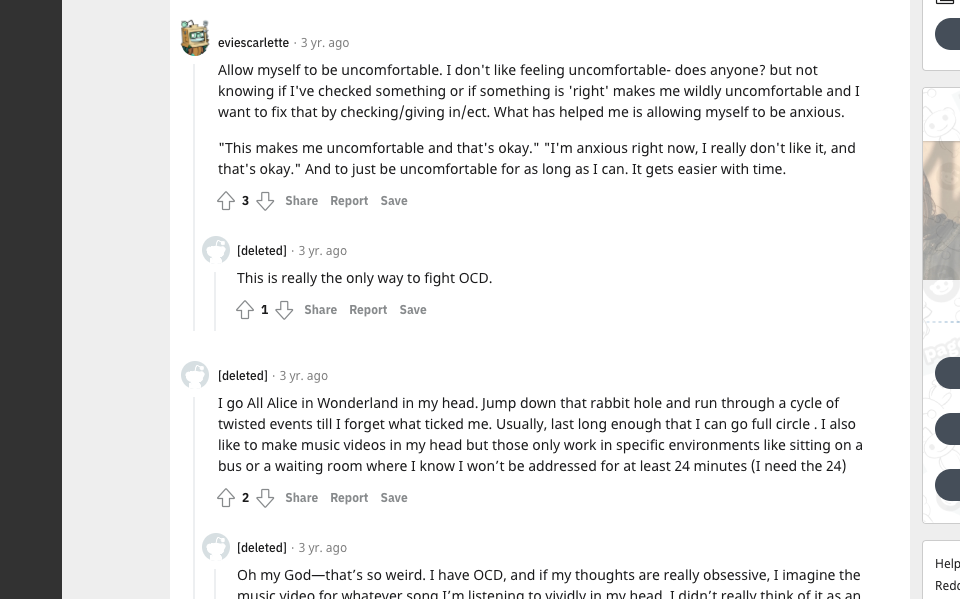Screen dimensions: 960x599
Task: Save eviescarlette's comment
Action: [394, 201]
